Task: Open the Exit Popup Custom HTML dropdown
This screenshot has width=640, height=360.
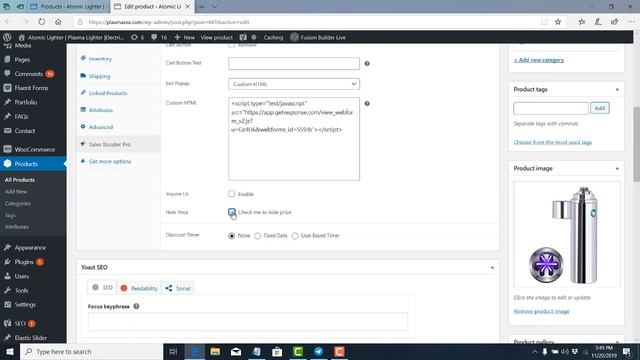Action: coord(294,84)
